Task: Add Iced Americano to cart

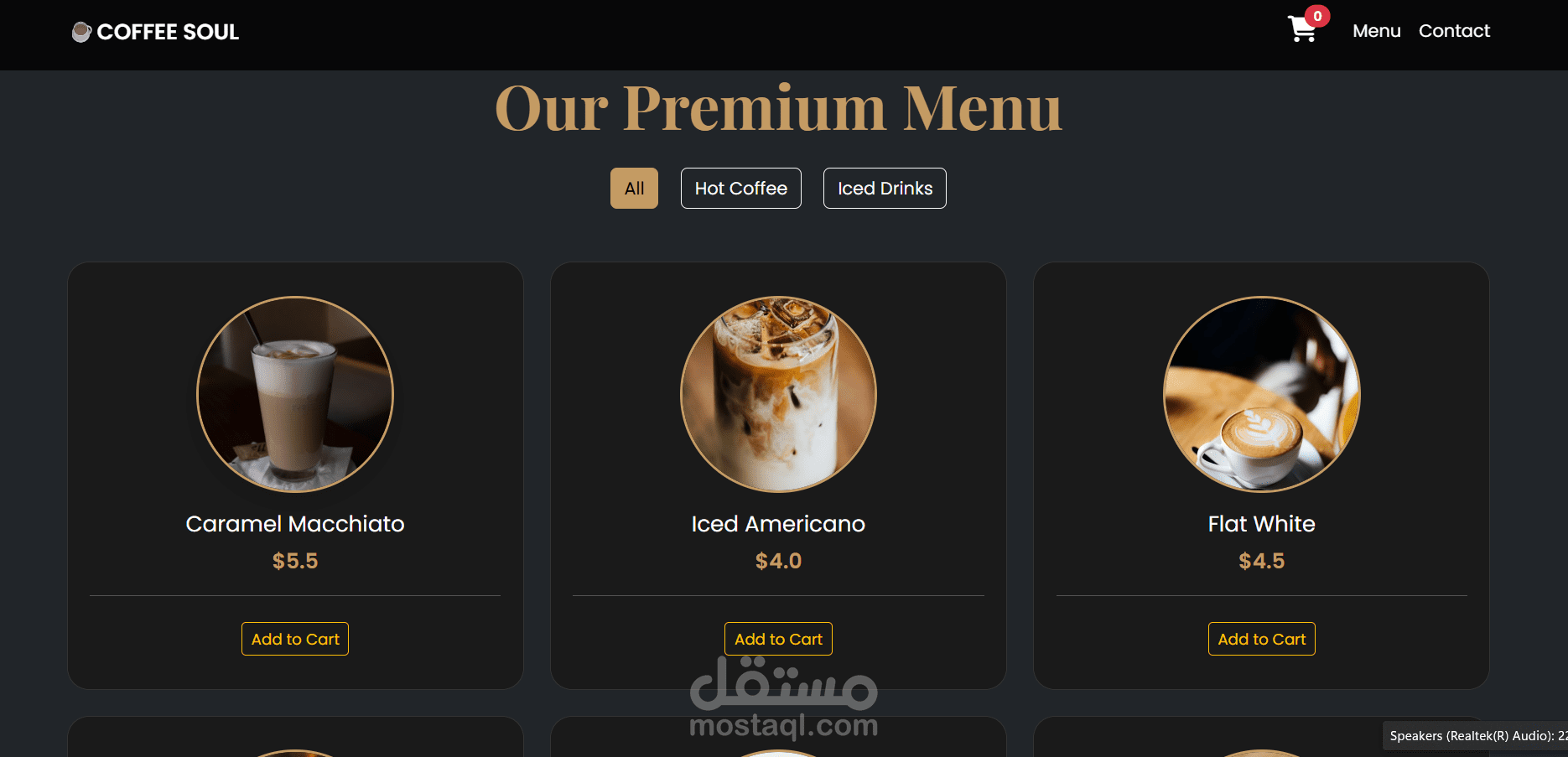Action: 778,639
